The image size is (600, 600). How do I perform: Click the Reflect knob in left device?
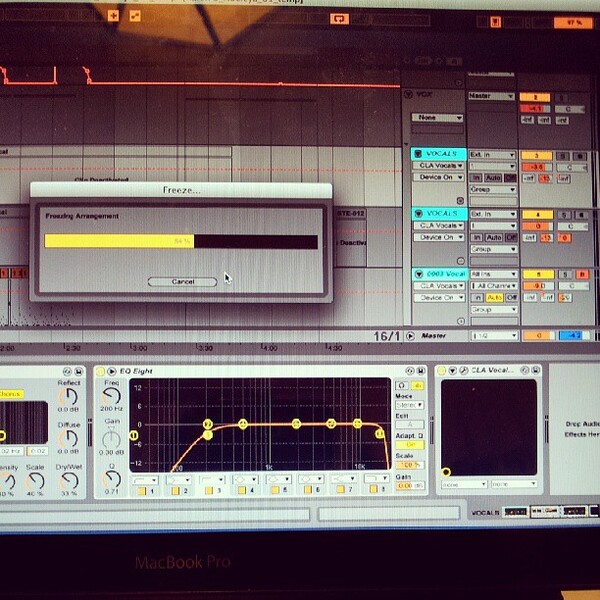(x=69, y=396)
